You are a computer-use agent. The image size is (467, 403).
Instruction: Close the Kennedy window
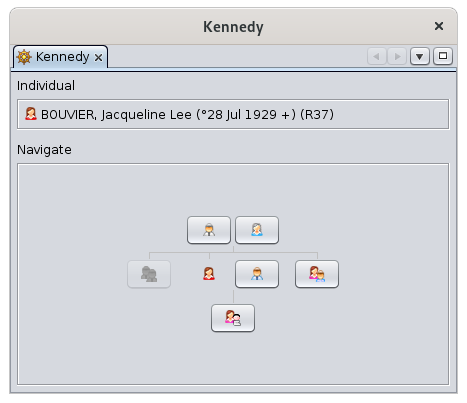pyautogui.click(x=439, y=26)
